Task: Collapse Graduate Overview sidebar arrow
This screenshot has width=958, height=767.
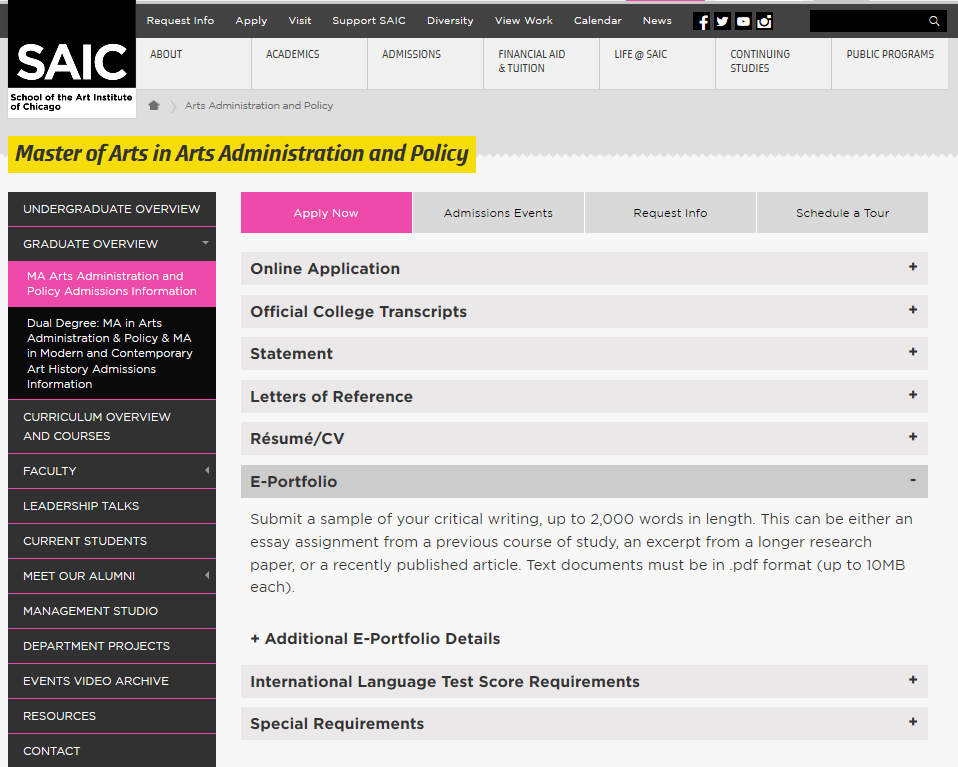Action: pyautogui.click(x=206, y=243)
